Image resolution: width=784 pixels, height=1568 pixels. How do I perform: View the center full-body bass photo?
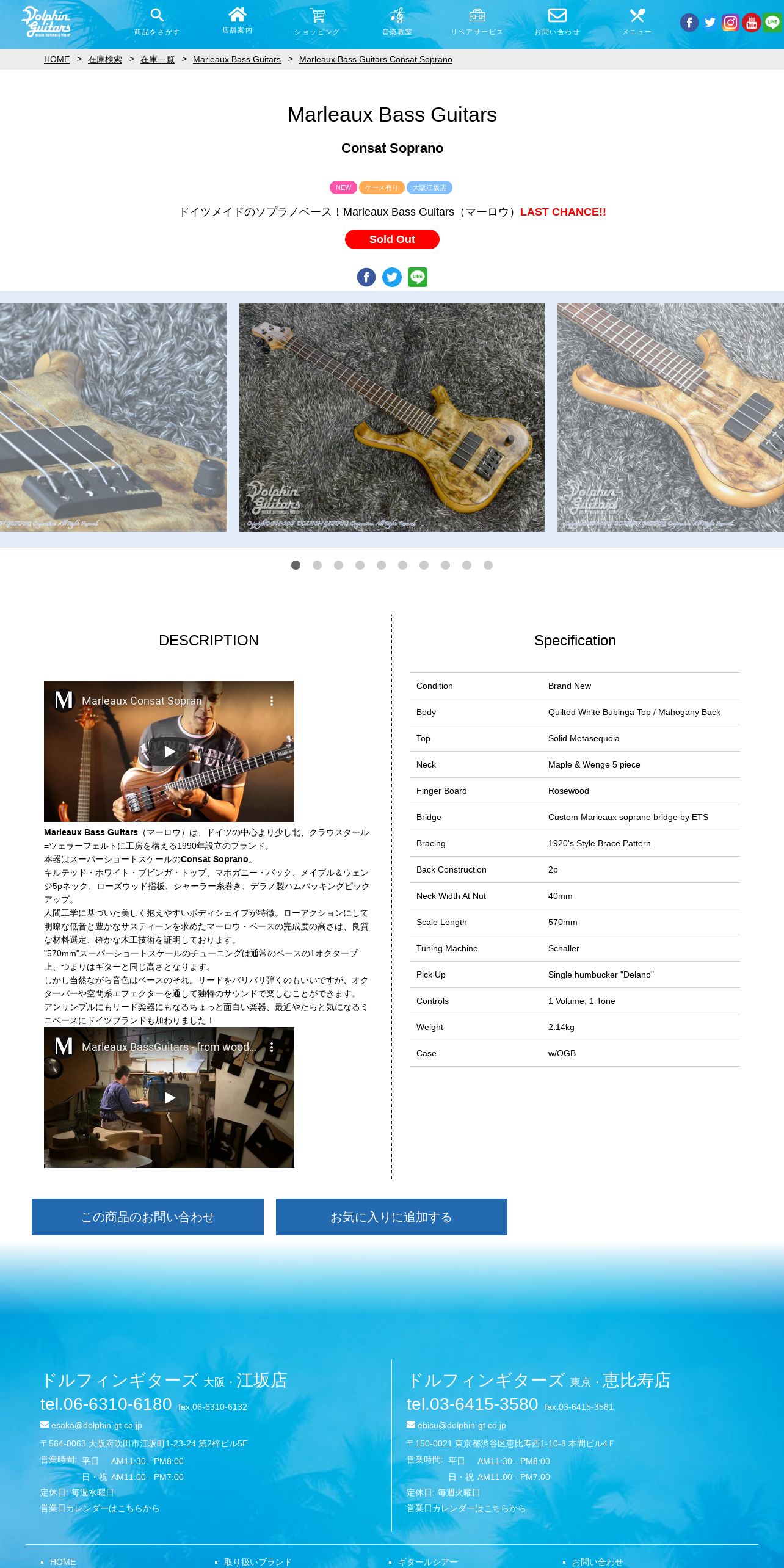click(392, 417)
